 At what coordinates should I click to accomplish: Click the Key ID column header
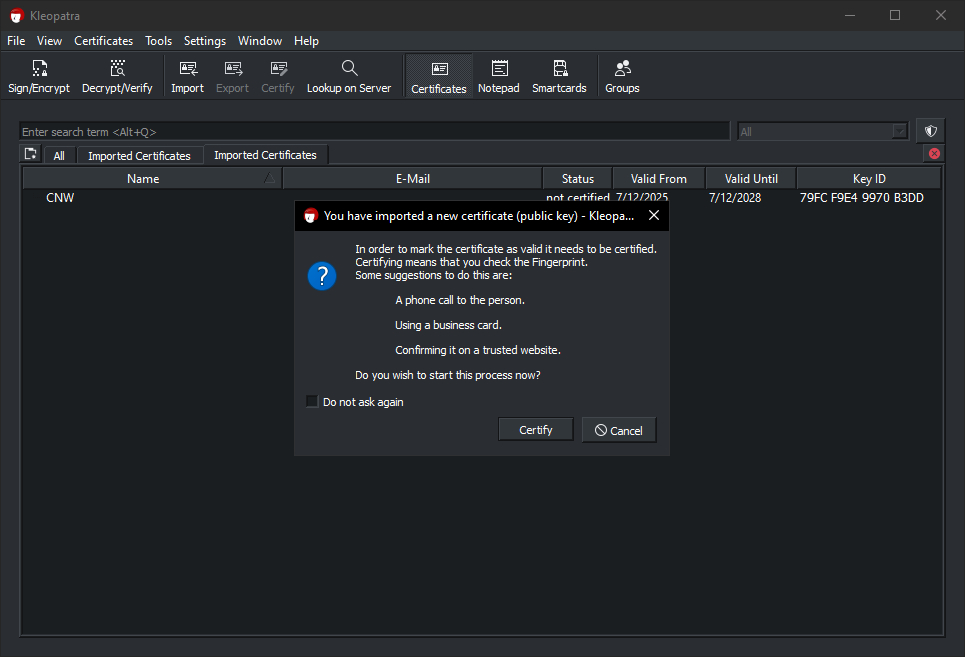coord(869,178)
